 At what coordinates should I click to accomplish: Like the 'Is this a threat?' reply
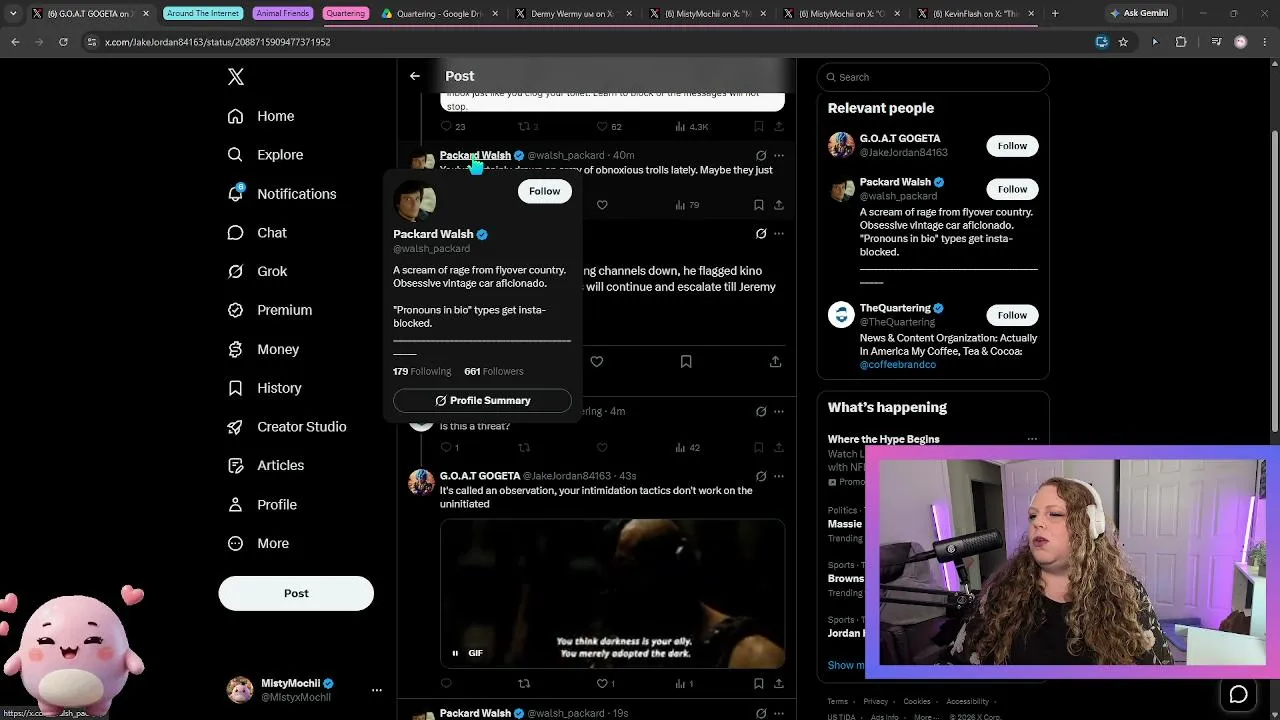[x=602, y=448]
